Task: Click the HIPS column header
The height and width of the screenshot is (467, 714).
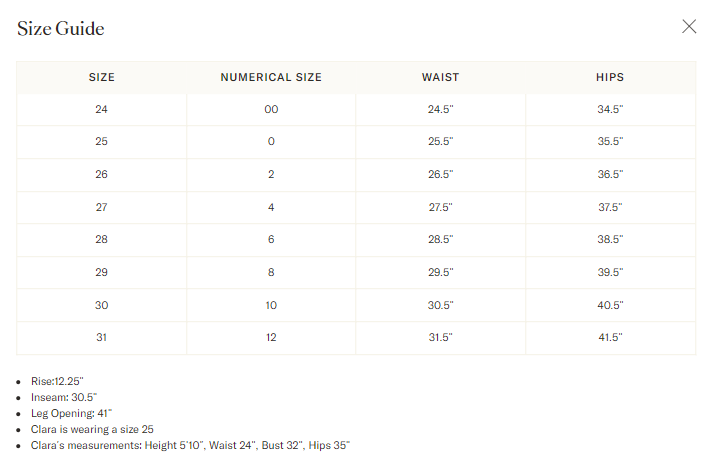Action: [610, 77]
